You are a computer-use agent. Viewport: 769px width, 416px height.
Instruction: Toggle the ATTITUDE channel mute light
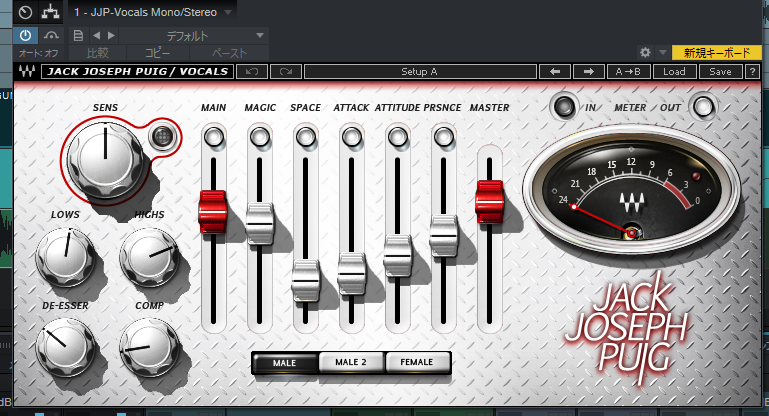click(398, 137)
